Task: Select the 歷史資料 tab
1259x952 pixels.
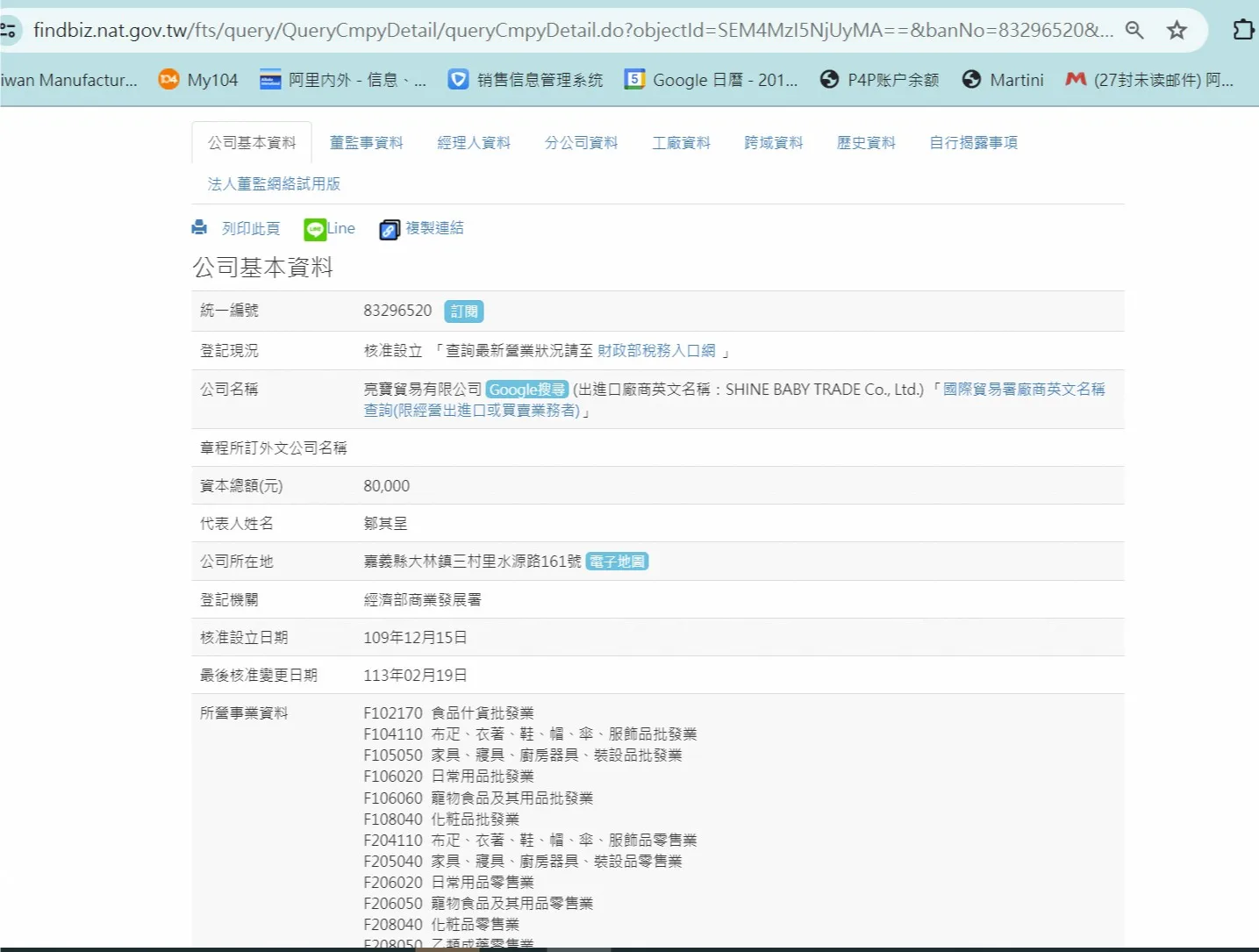Action: pos(866,143)
